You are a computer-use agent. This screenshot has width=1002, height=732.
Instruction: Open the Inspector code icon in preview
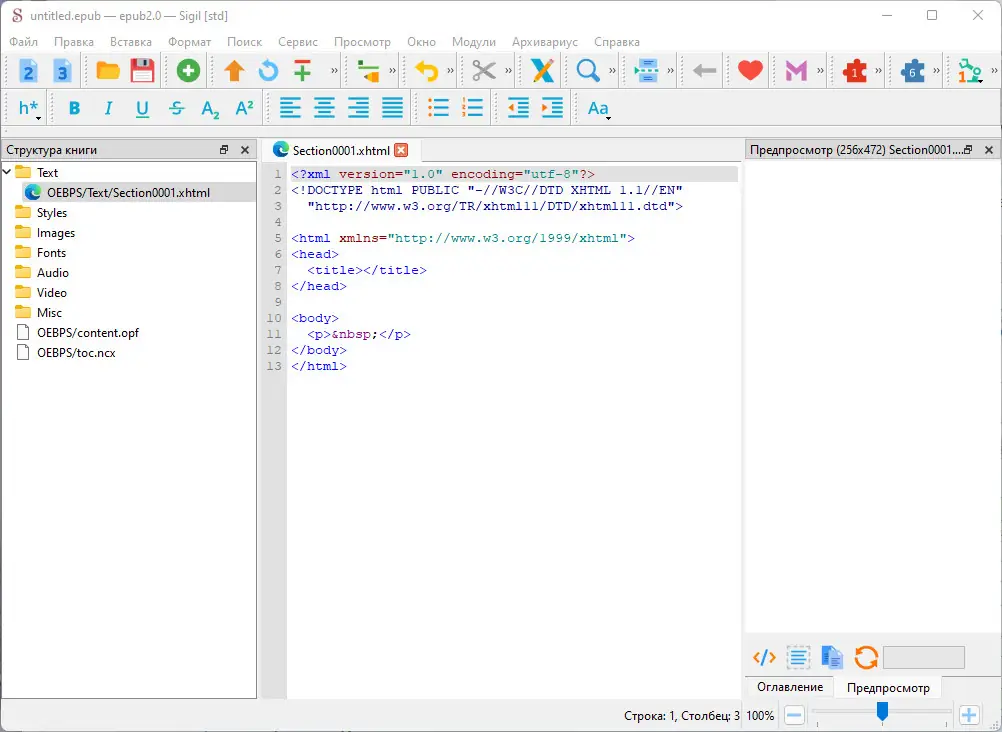764,657
